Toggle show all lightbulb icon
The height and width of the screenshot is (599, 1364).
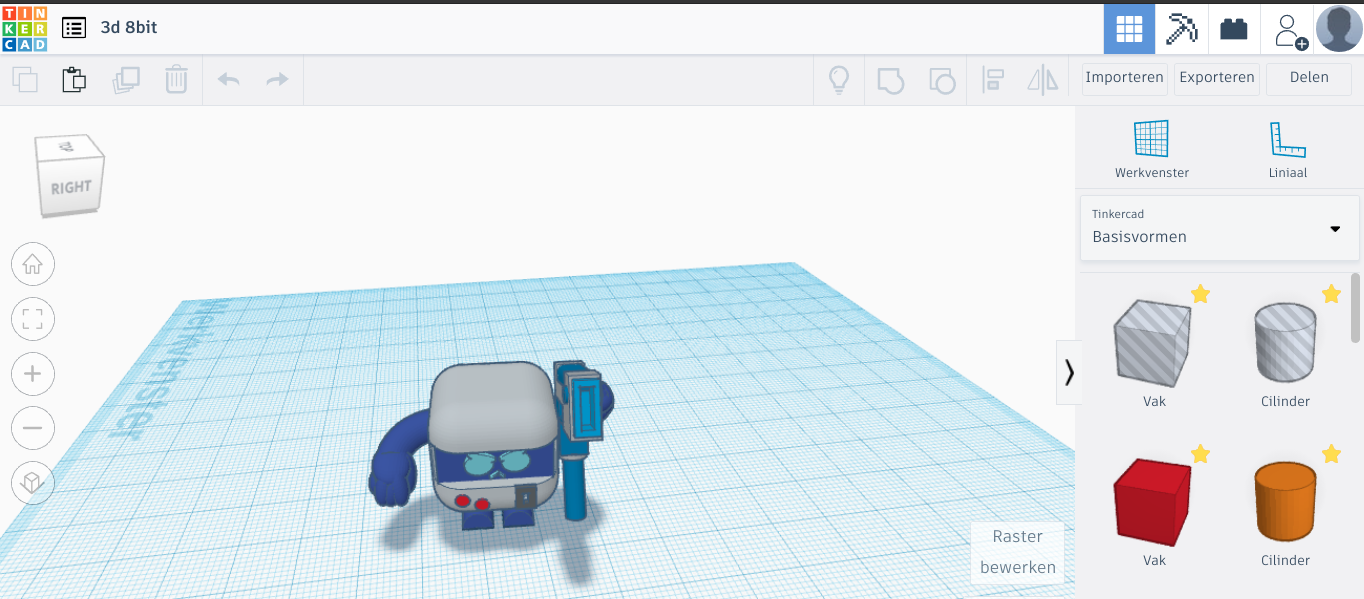pos(838,80)
